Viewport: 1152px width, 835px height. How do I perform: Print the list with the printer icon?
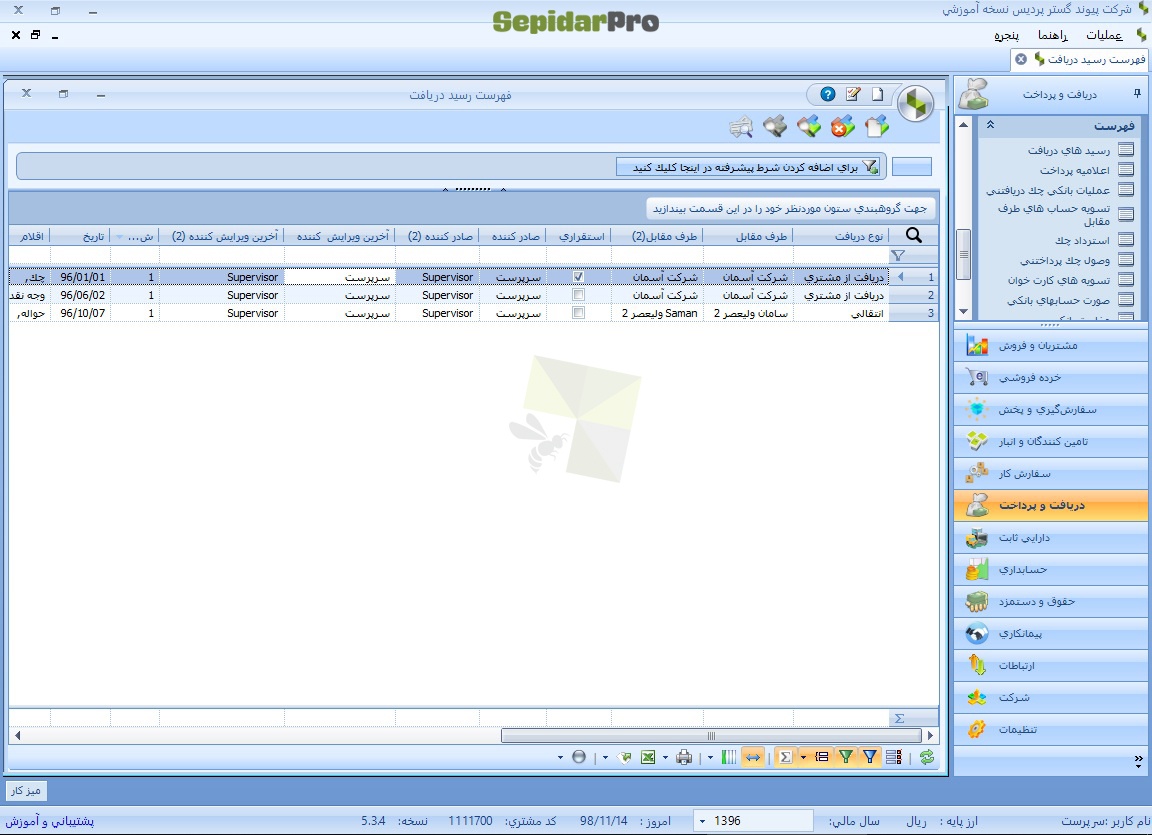(x=684, y=757)
